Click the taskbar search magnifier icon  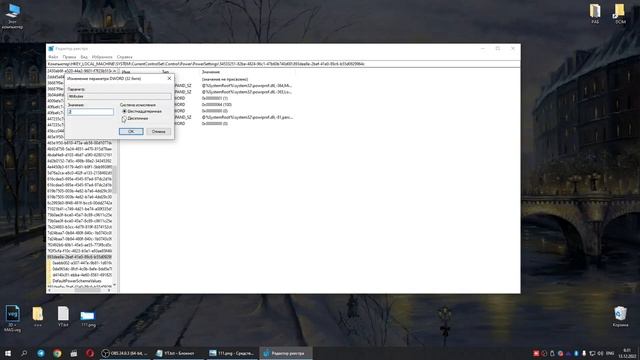coord(24,353)
